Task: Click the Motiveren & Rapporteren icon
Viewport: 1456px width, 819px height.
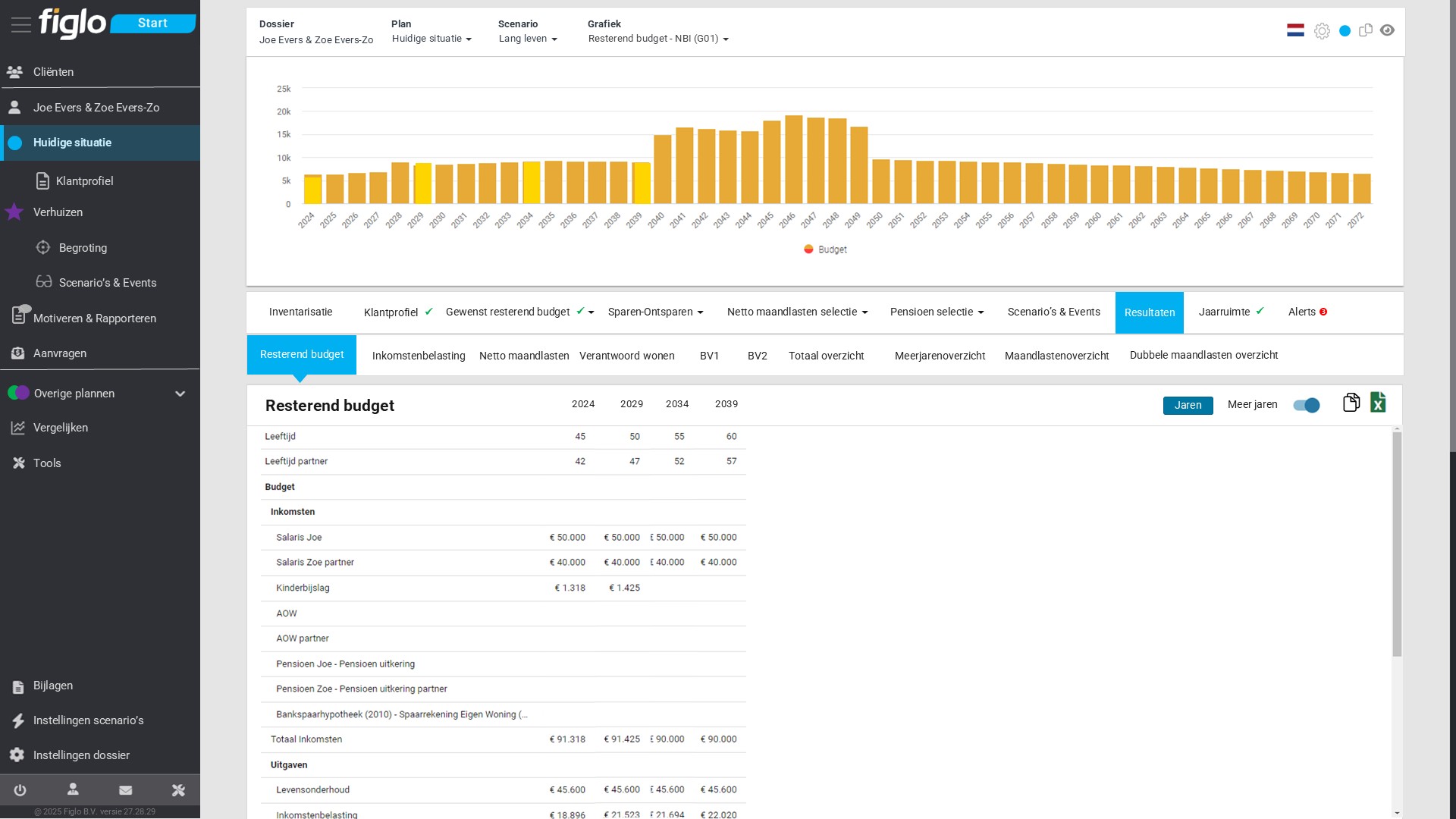Action: (x=20, y=314)
